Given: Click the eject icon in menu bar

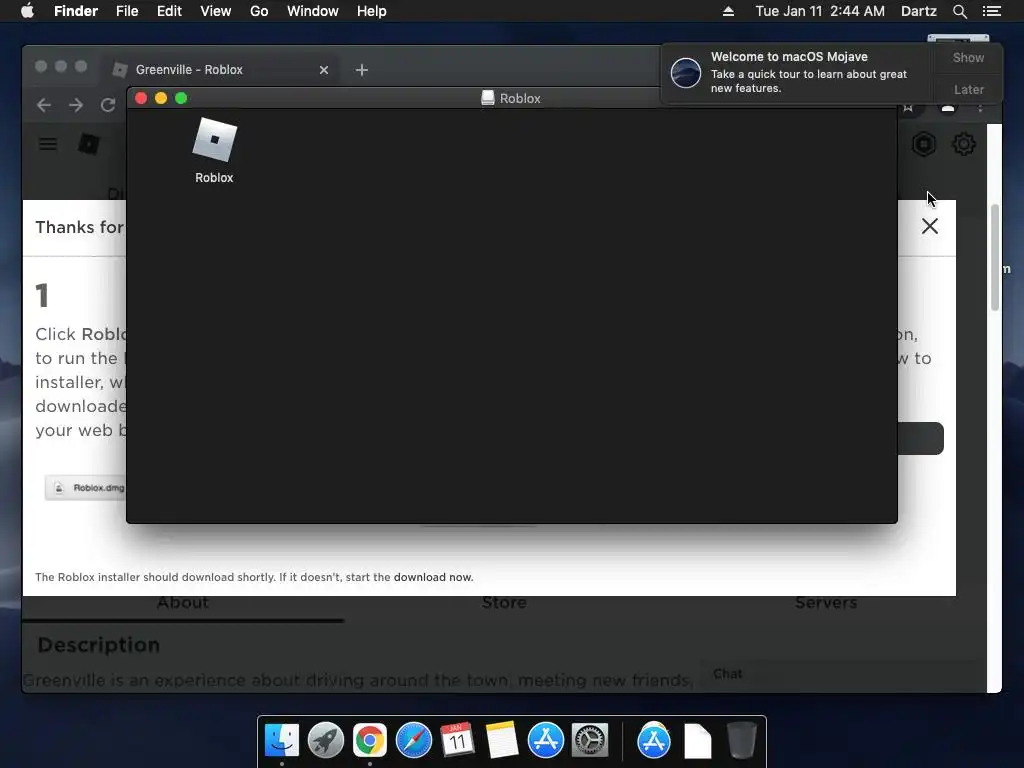Looking at the screenshot, I should (x=728, y=11).
